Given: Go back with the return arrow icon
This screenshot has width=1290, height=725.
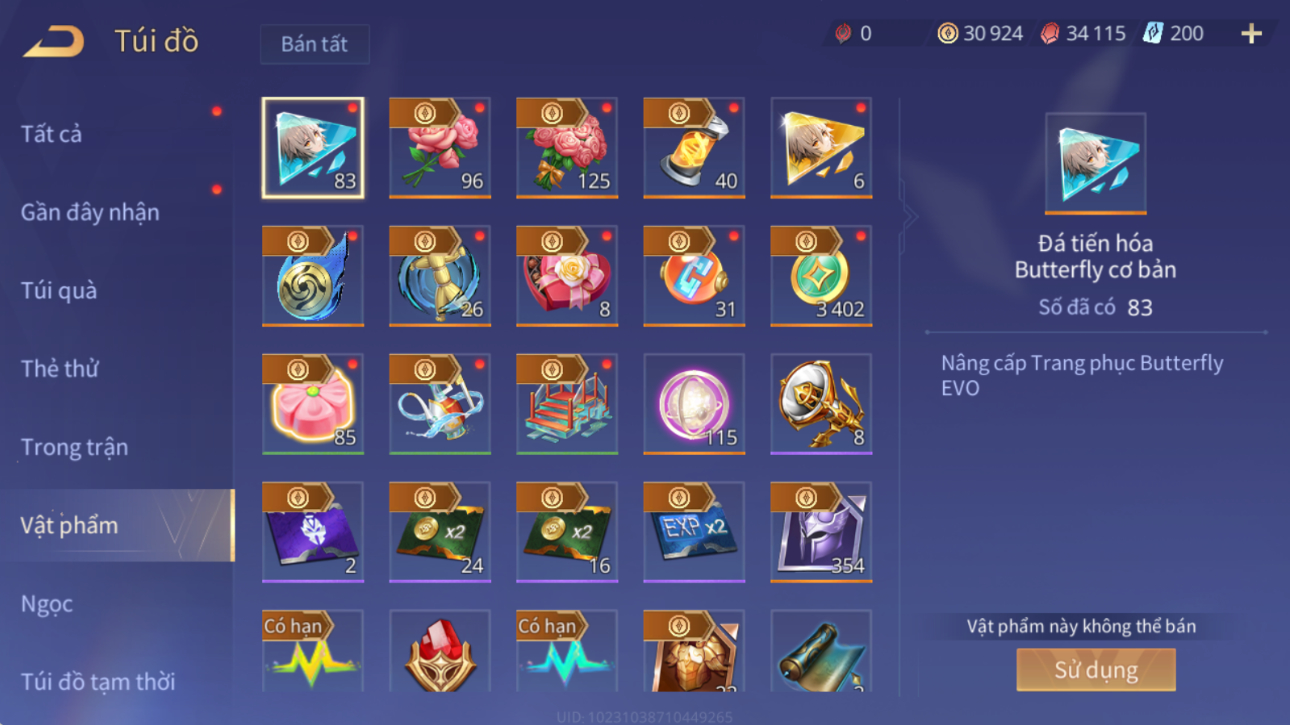Looking at the screenshot, I should pos(54,41).
